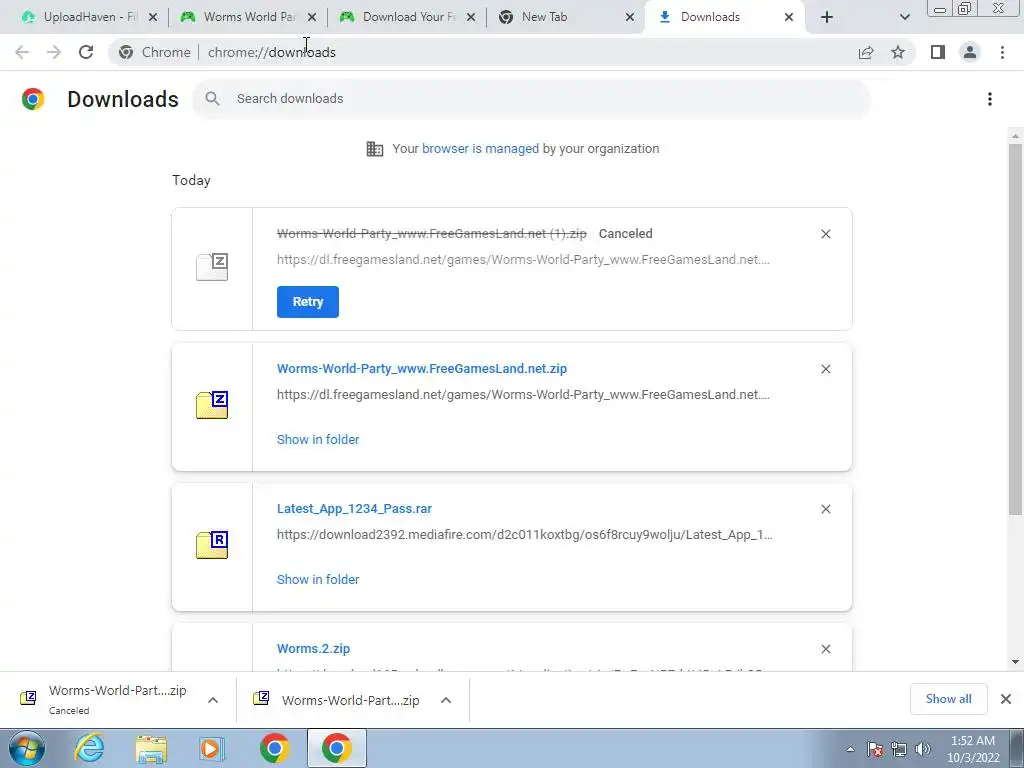The height and width of the screenshot is (768, 1024).
Task: Click the scrollbar down arrow
Action: pyautogui.click(x=1015, y=662)
